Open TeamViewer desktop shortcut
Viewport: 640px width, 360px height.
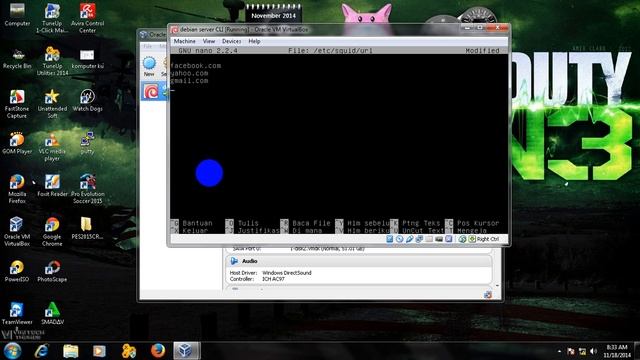pos(17,313)
